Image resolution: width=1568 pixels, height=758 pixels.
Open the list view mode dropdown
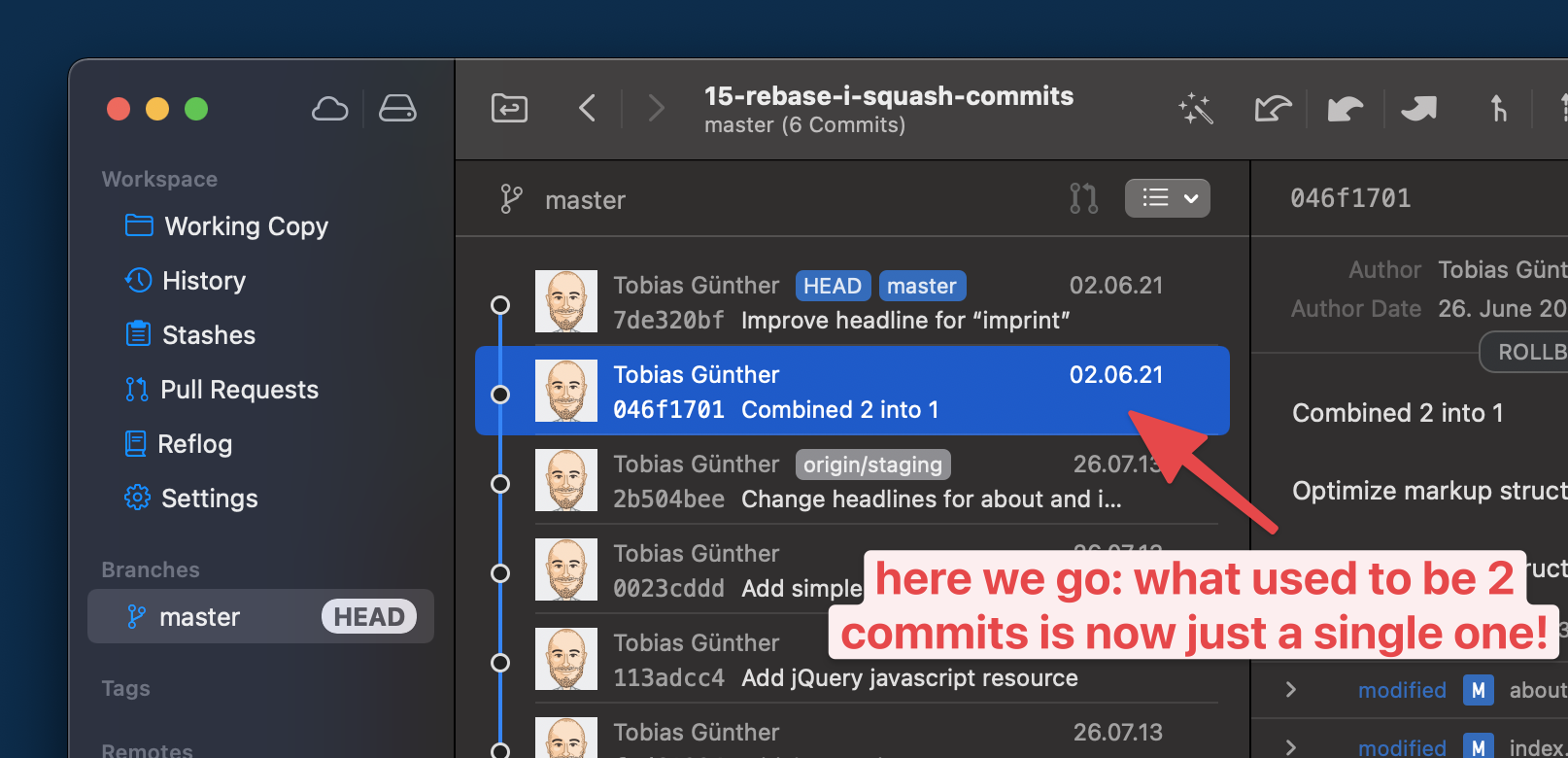click(1167, 198)
